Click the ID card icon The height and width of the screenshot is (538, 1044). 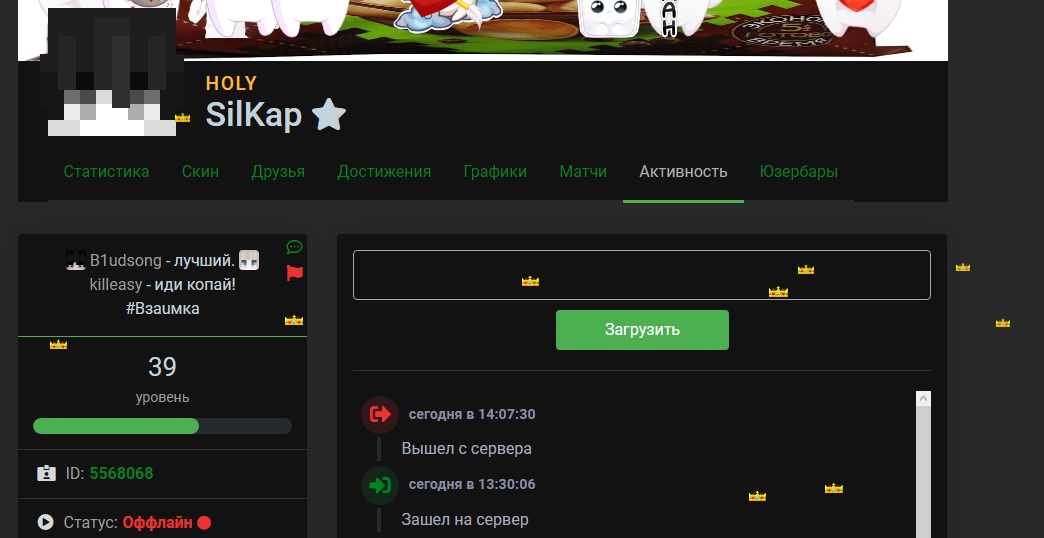point(46,473)
